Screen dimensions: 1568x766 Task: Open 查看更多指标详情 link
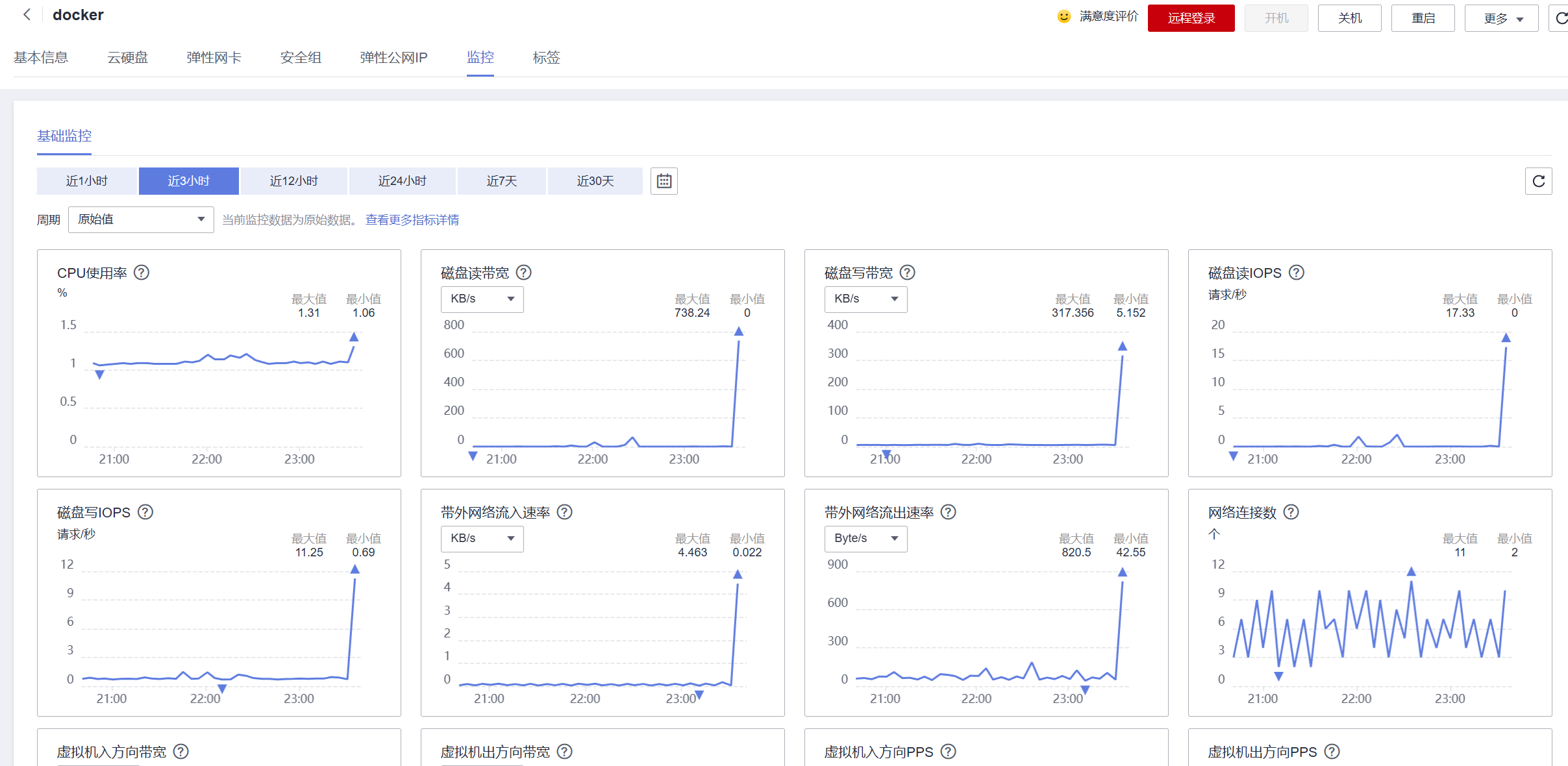412,220
